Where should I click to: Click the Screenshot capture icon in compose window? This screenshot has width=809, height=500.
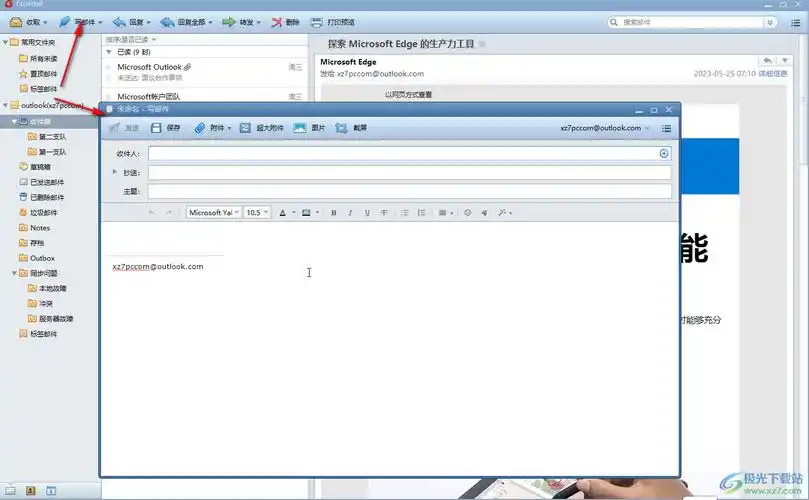(x=341, y=127)
